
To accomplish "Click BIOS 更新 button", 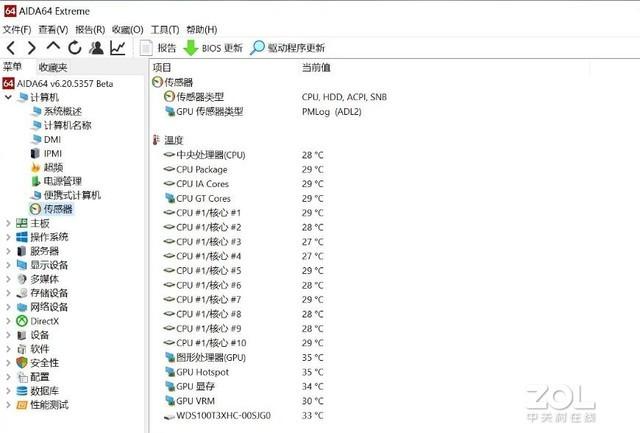I will (x=213, y=48).
